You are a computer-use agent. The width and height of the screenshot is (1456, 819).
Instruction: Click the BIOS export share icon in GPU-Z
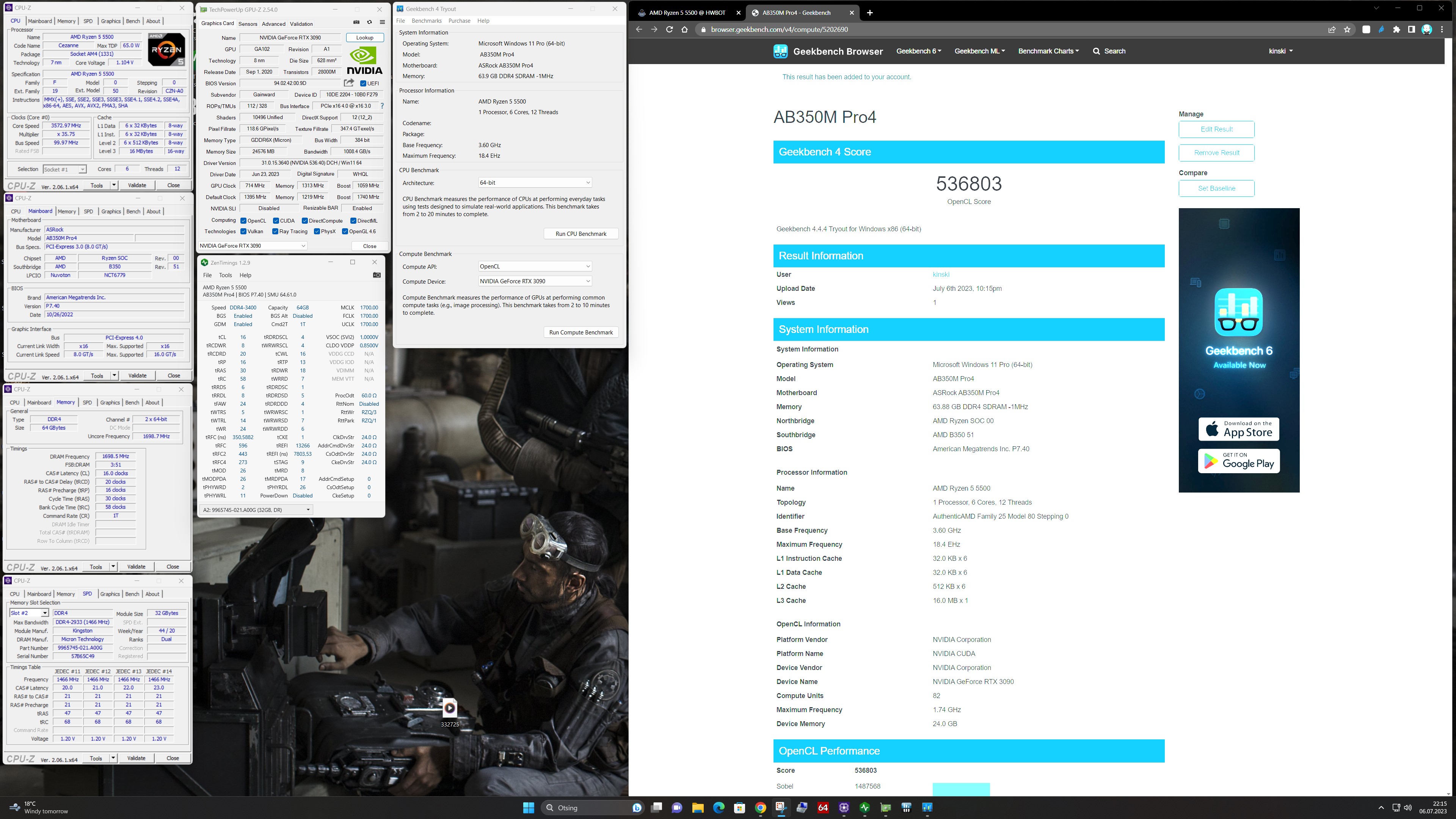[x=349, y=83]
